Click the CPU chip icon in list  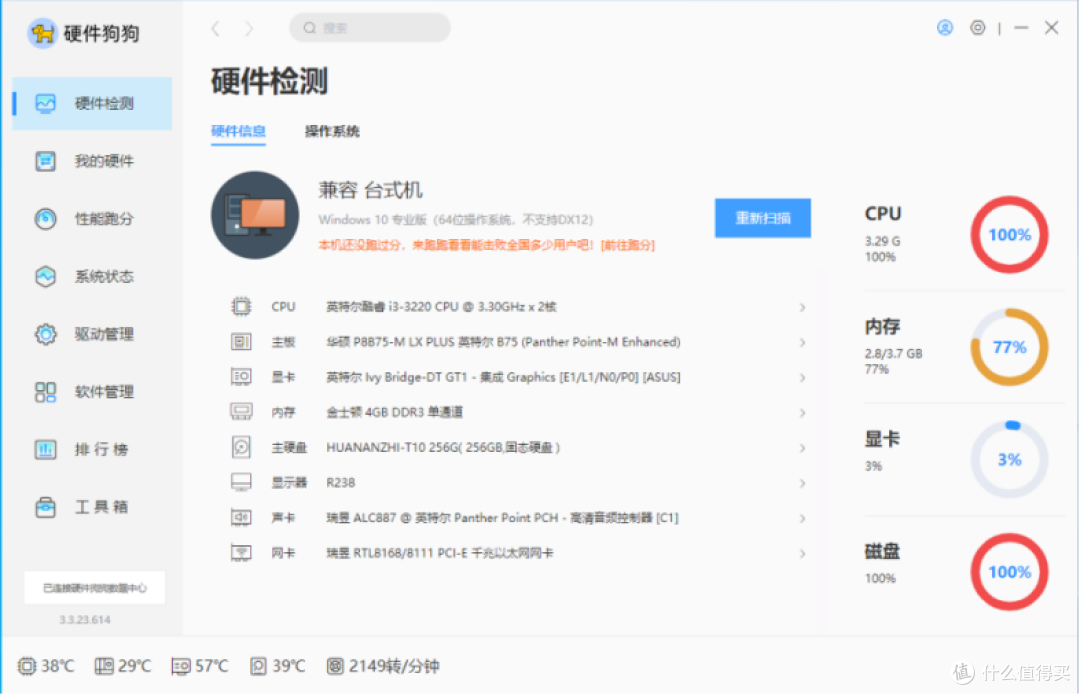241,307
